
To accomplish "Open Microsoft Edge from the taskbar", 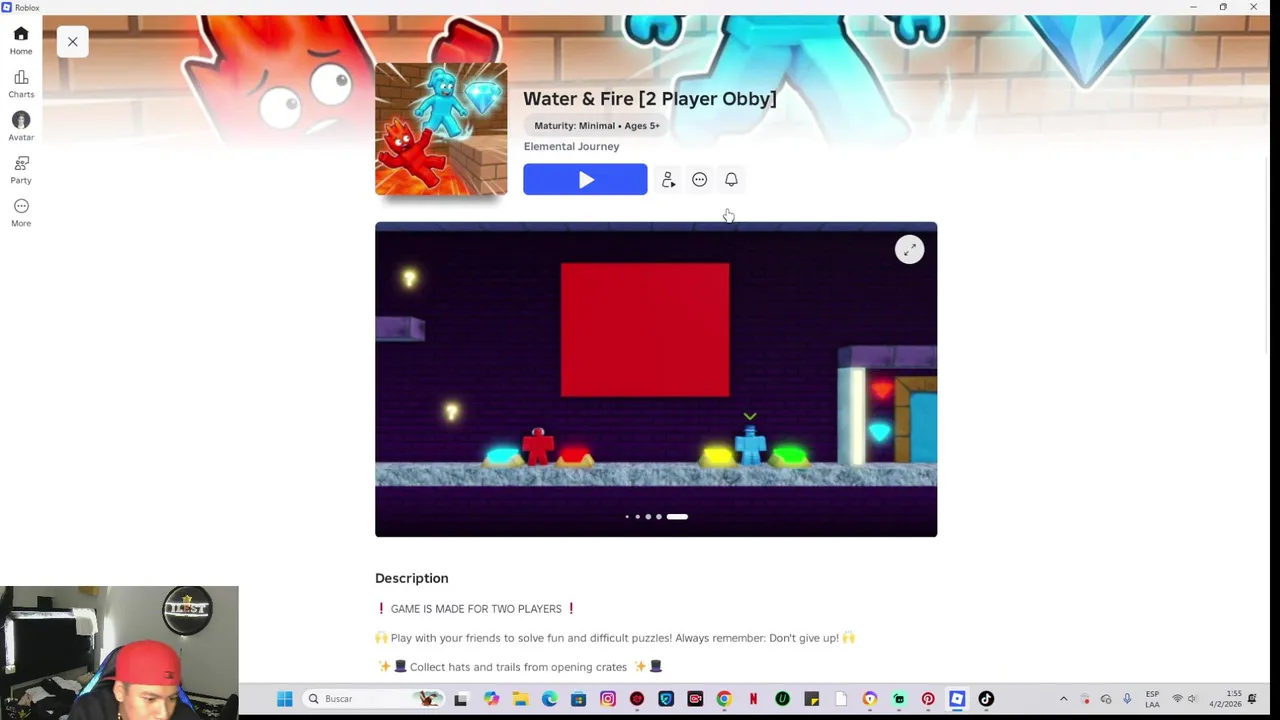I will pos(549,699).
